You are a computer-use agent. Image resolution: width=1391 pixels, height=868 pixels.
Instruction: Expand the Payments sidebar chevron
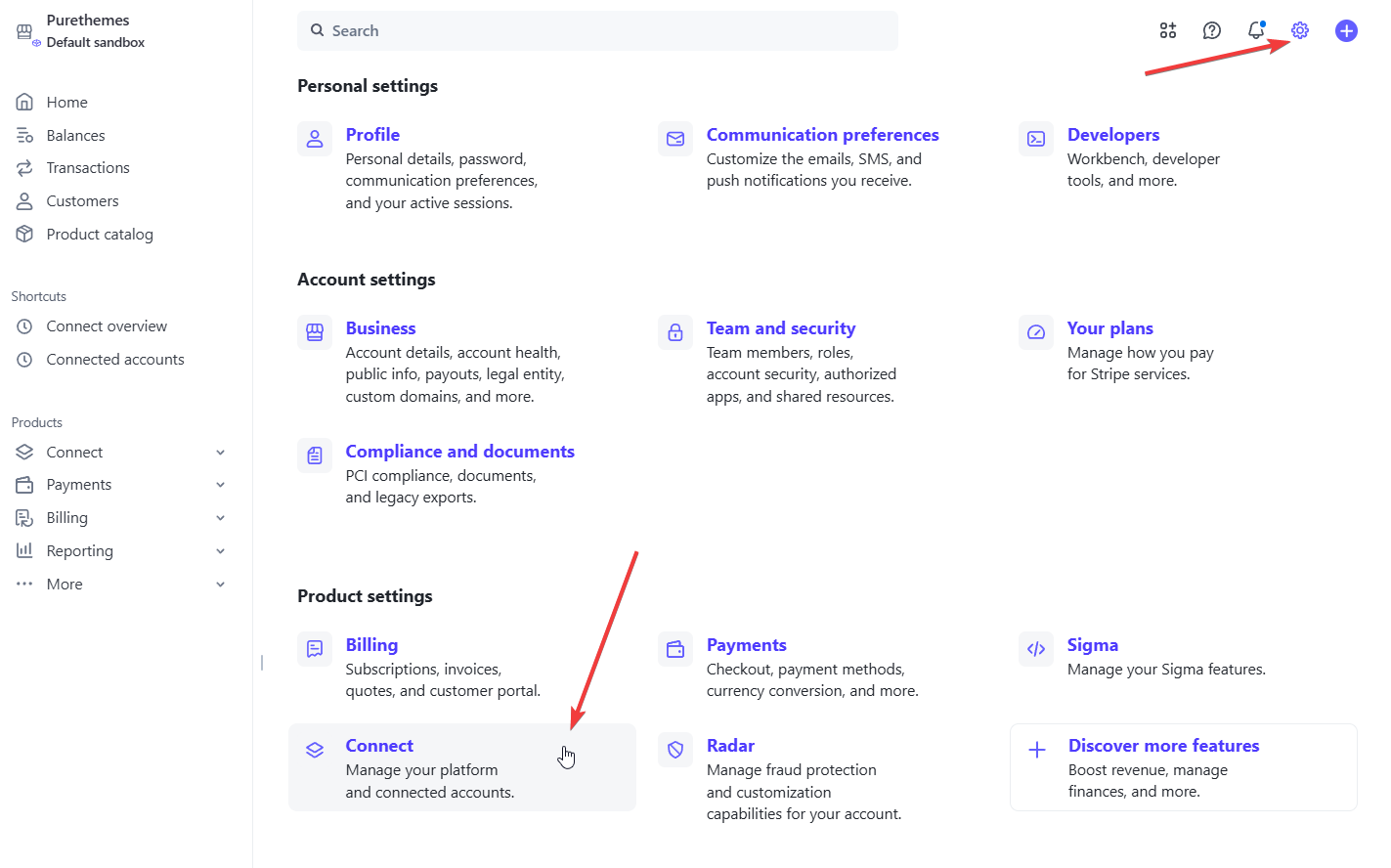[x=220, y=485]
